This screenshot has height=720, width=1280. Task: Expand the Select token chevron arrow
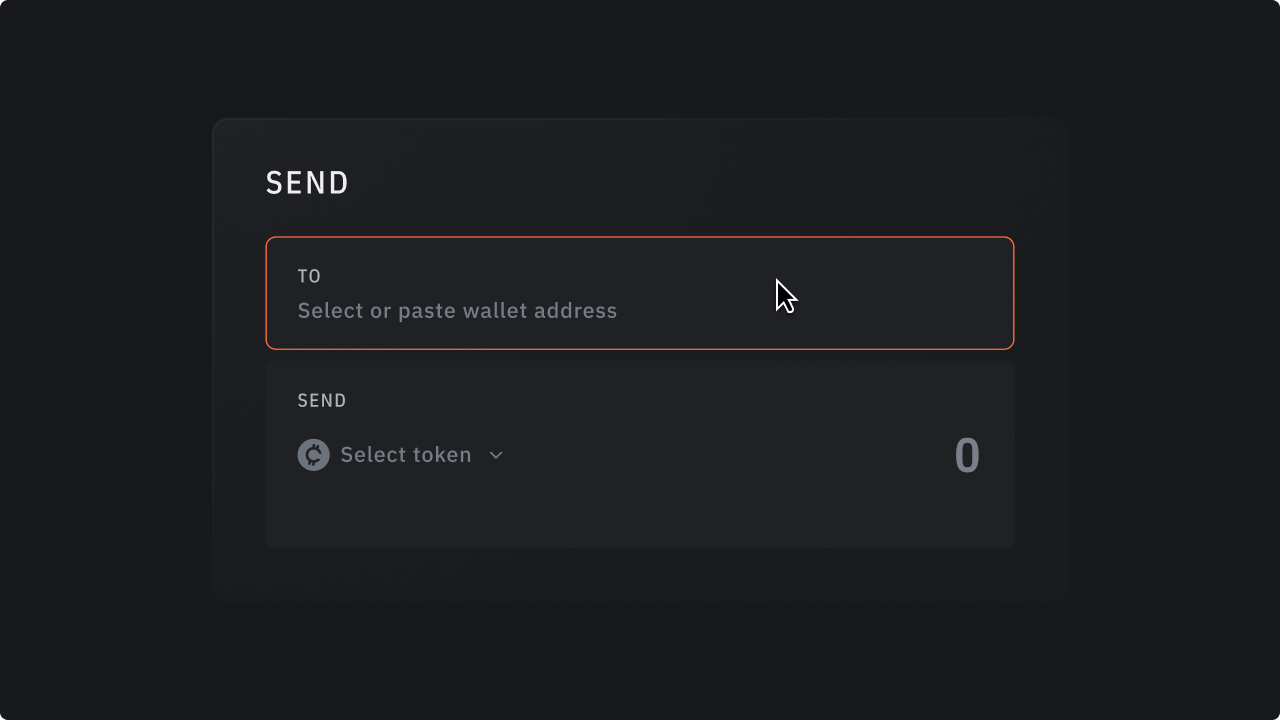coord(496,455)
